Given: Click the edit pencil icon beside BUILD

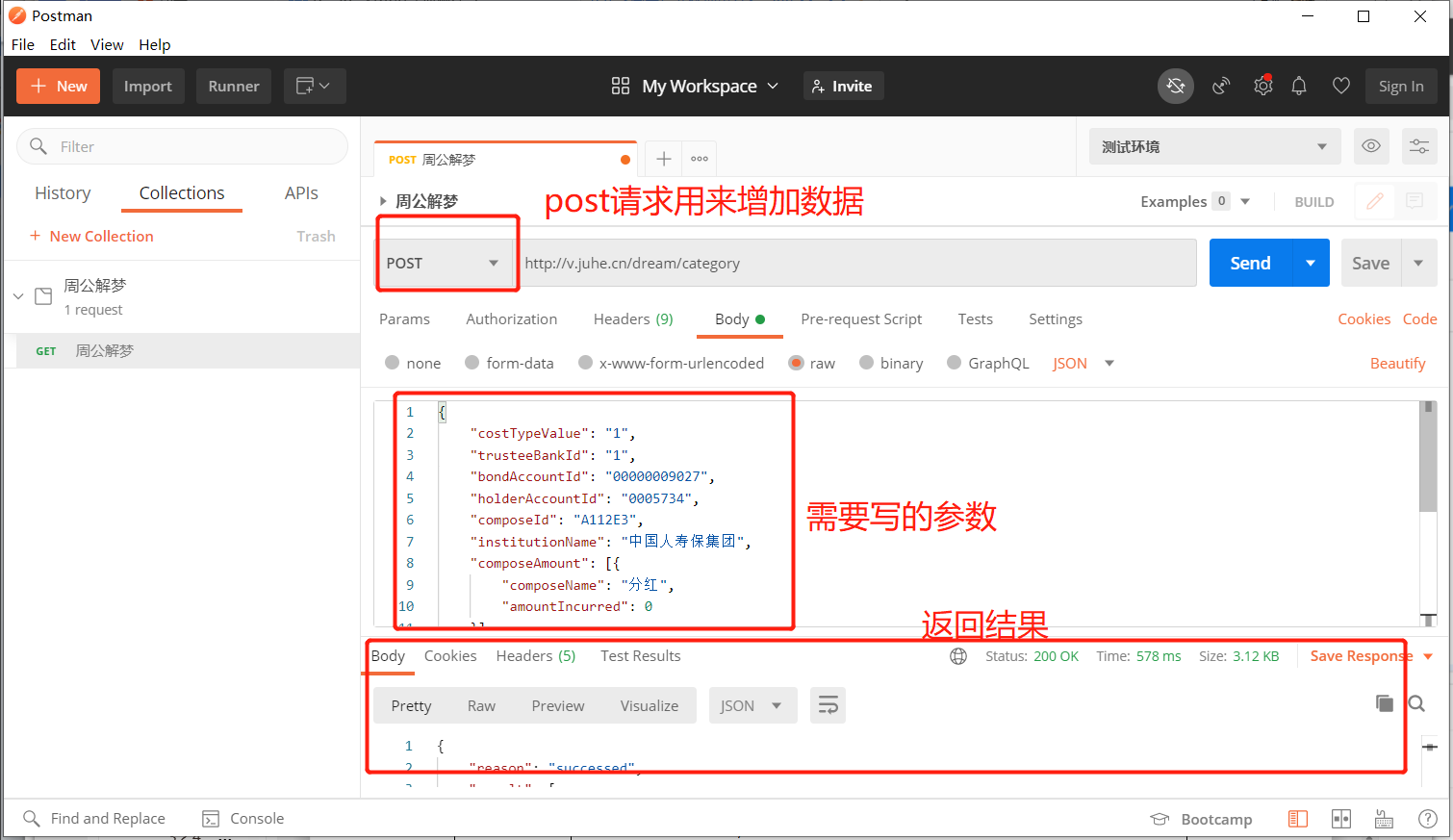Looking at the screenshot, I should click(x=1375, y=201).
